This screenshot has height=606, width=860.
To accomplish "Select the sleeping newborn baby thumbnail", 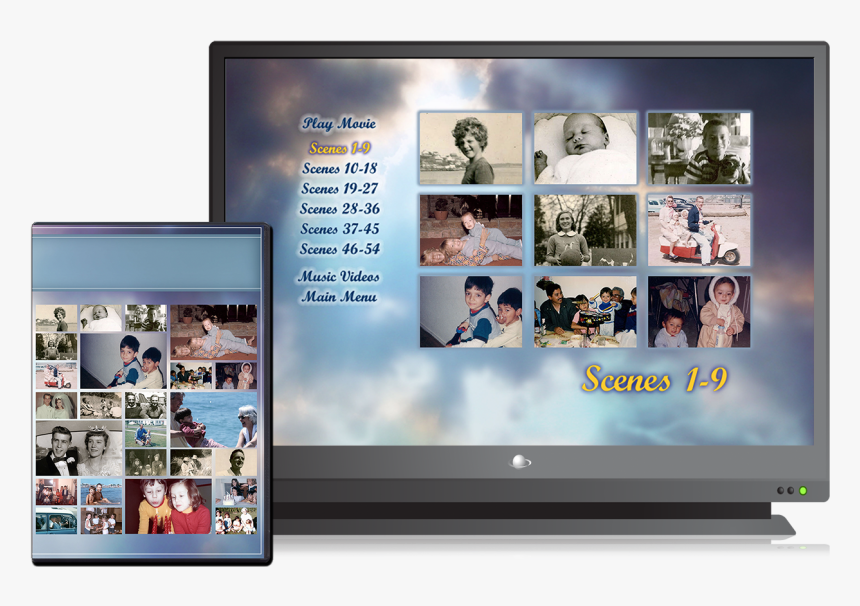I will click(x=586, y=146).
